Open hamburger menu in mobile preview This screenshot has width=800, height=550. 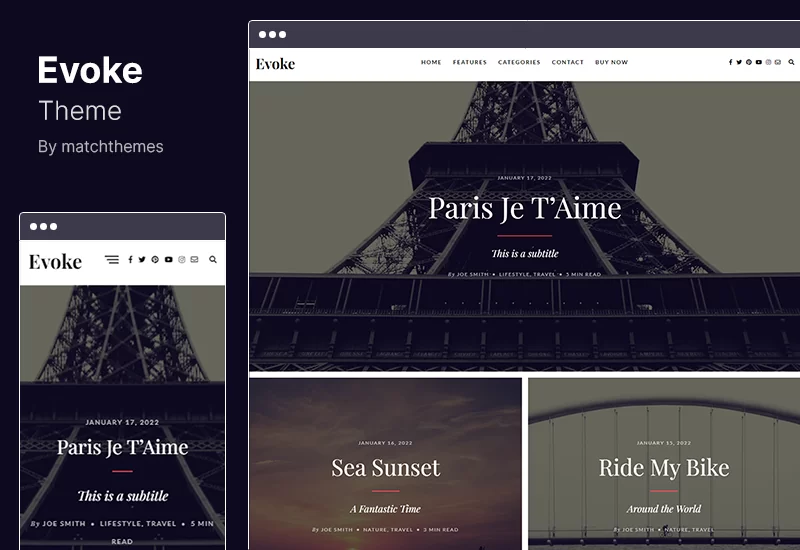click(x=112, y=260)
